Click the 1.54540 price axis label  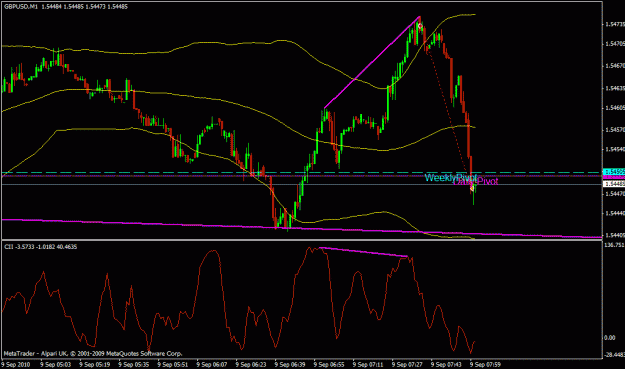pyautogui.click(x=615, y=149)
